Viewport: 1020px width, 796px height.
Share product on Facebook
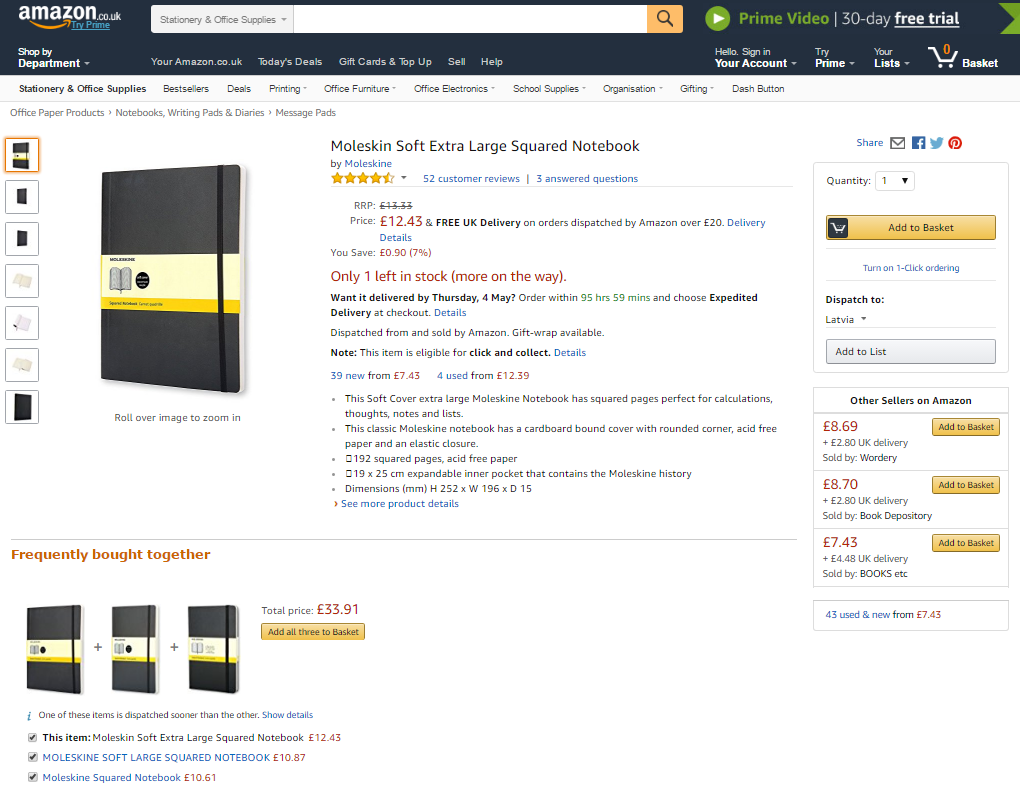[x=918, y=143]
